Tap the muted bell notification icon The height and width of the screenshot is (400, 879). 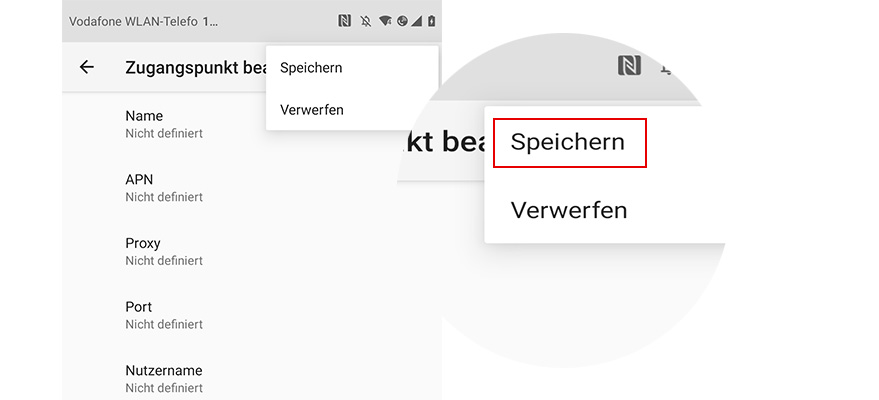point(365,20)
